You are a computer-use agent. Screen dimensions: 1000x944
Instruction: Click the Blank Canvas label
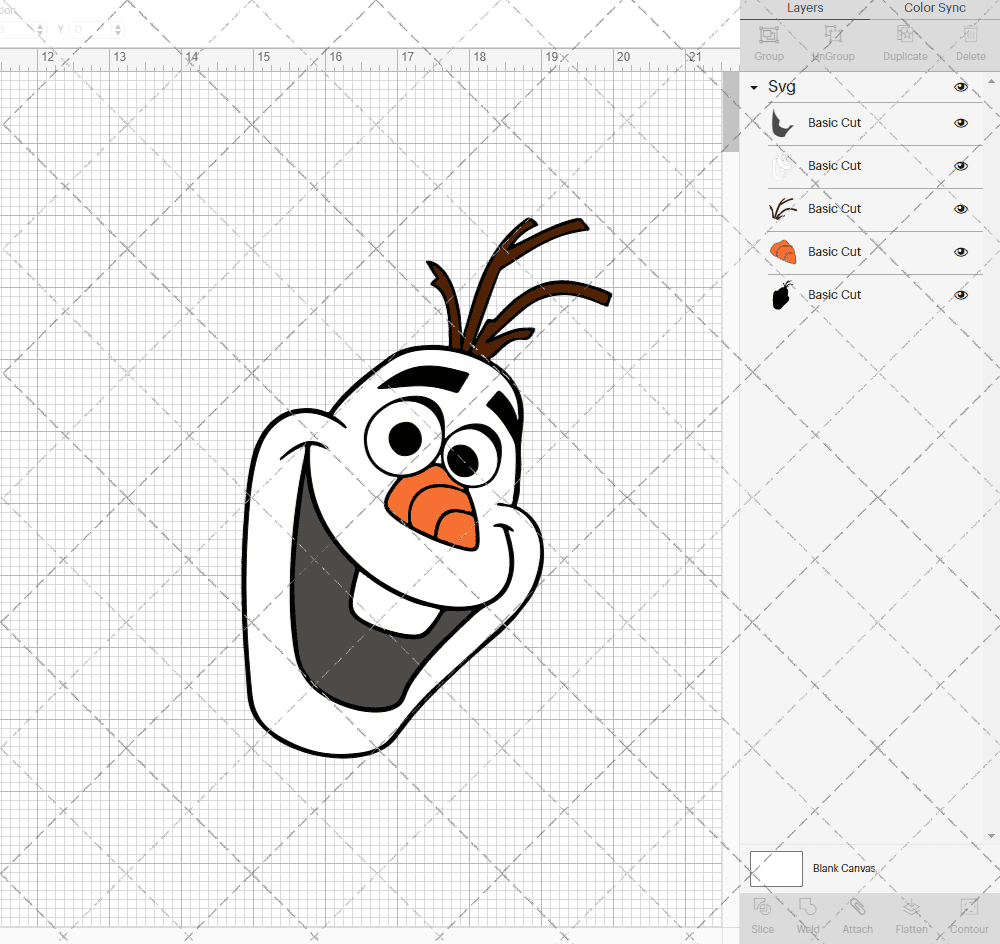pos(844,869)
